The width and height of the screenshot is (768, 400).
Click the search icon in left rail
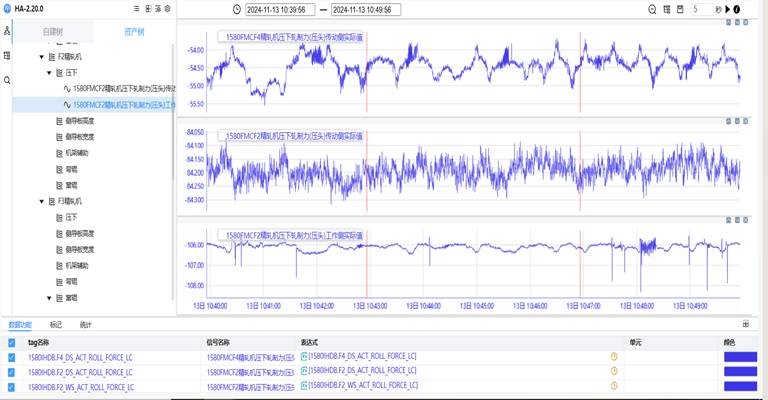(x=7, y=79)
